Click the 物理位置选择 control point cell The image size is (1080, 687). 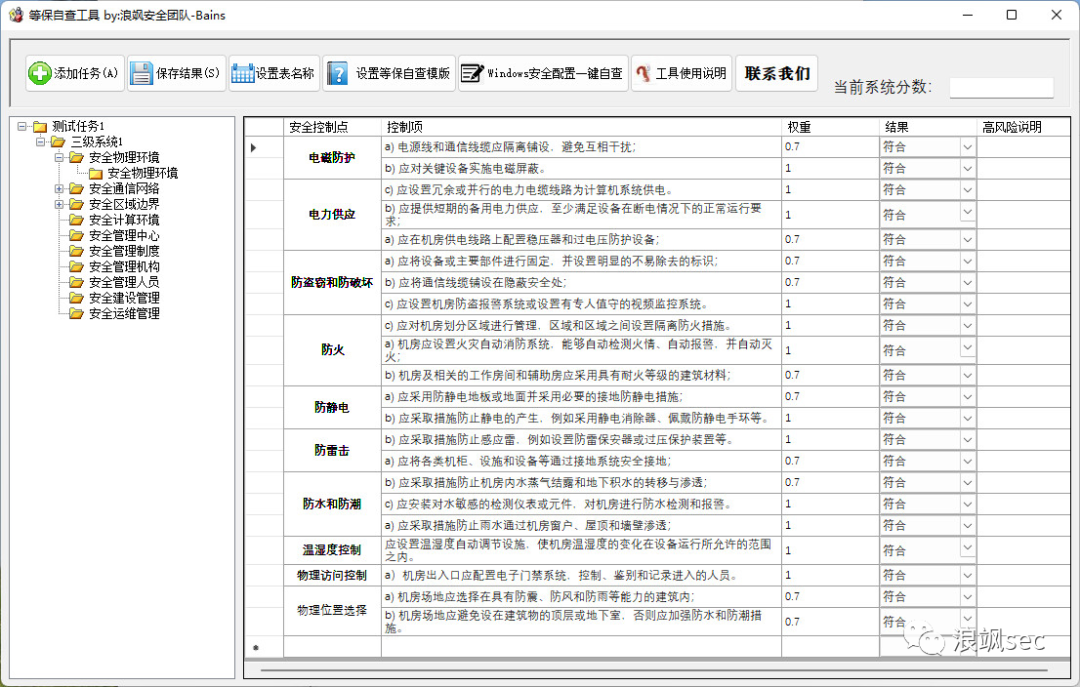[333, 611]
